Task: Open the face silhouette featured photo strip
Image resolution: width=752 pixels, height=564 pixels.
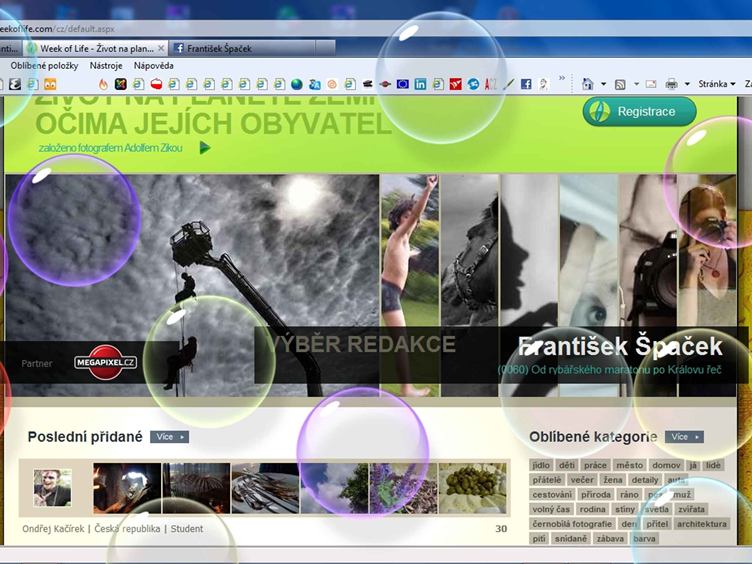Action: pos(529,285)
